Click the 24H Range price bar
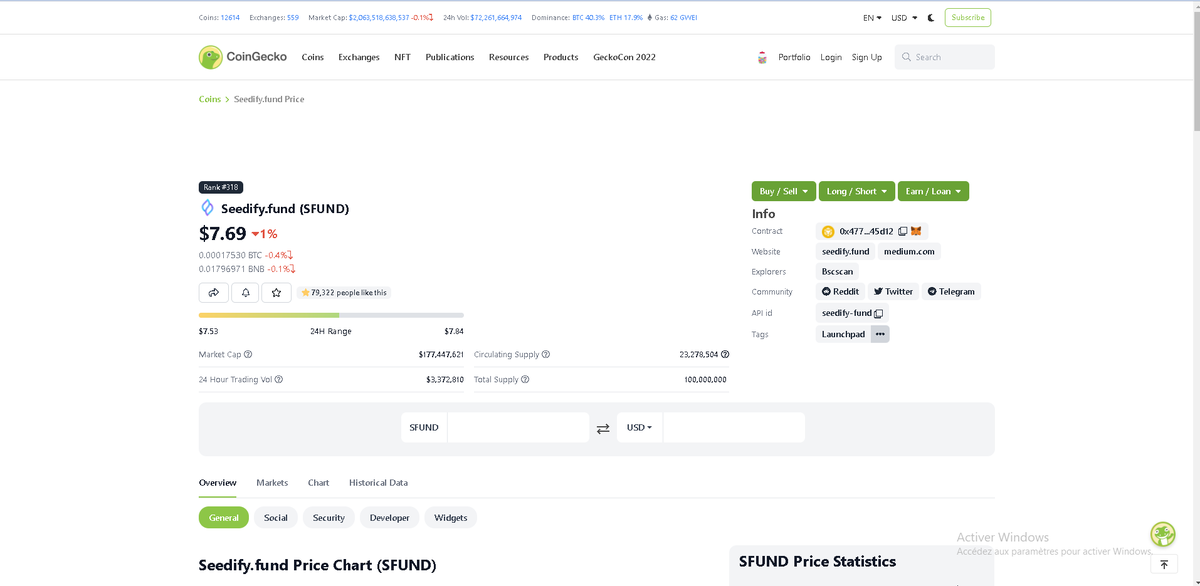This screenshot has height=586, width=1200. (331, 315)
